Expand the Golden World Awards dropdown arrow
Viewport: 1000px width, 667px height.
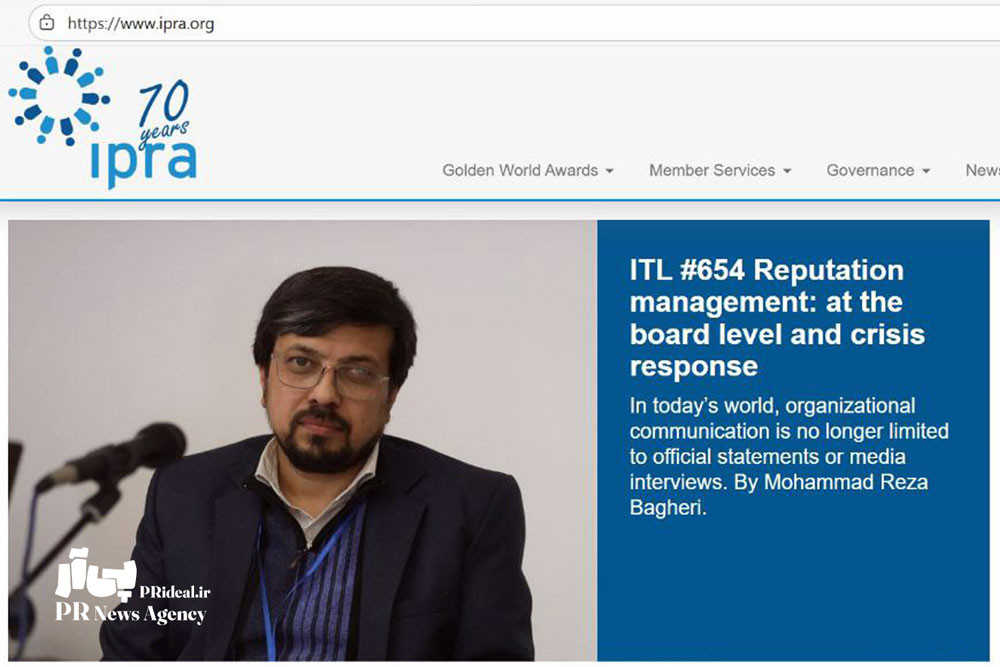pos(609,171)
